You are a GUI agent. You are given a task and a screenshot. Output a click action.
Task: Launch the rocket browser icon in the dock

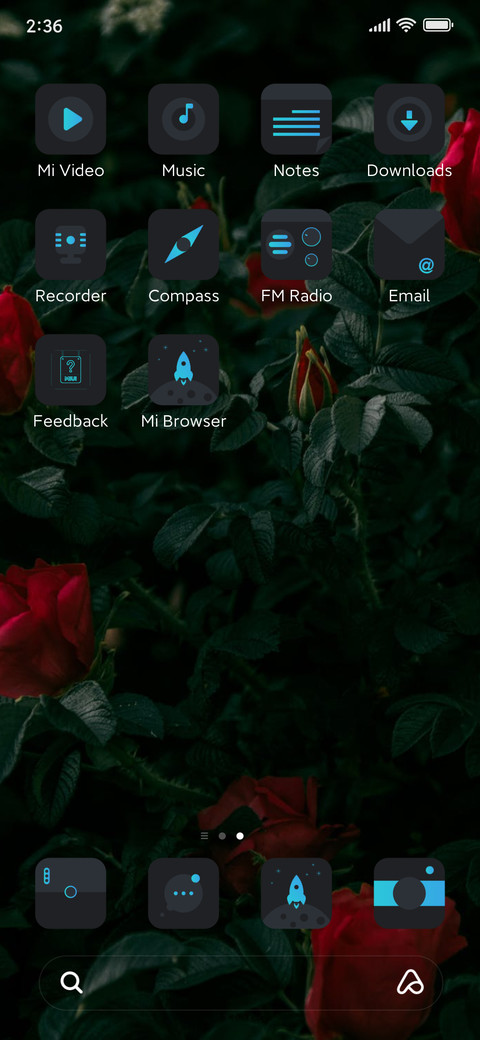click(296, 893)
